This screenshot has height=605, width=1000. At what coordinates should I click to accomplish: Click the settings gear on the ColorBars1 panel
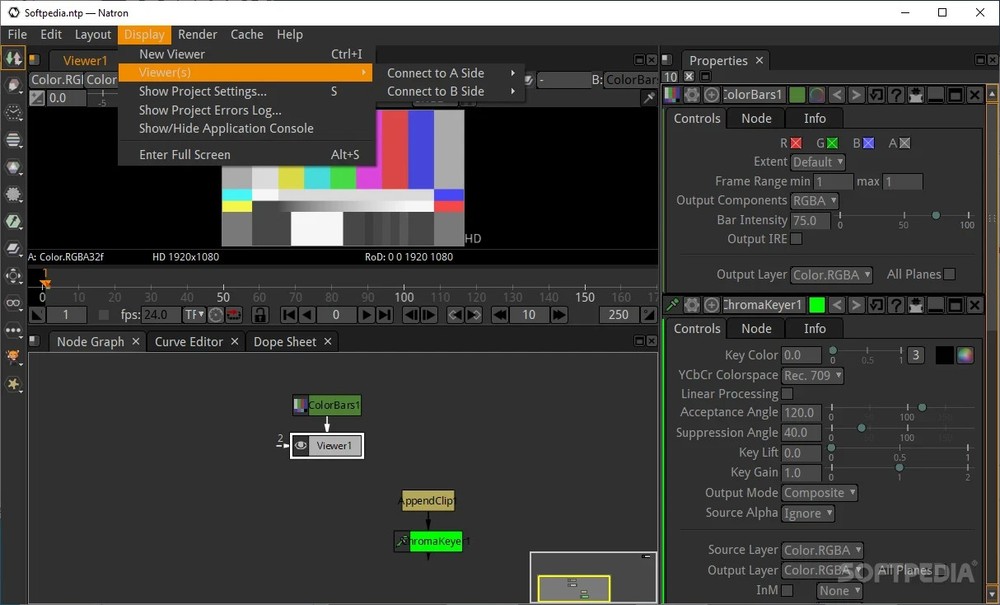(692, 95)
